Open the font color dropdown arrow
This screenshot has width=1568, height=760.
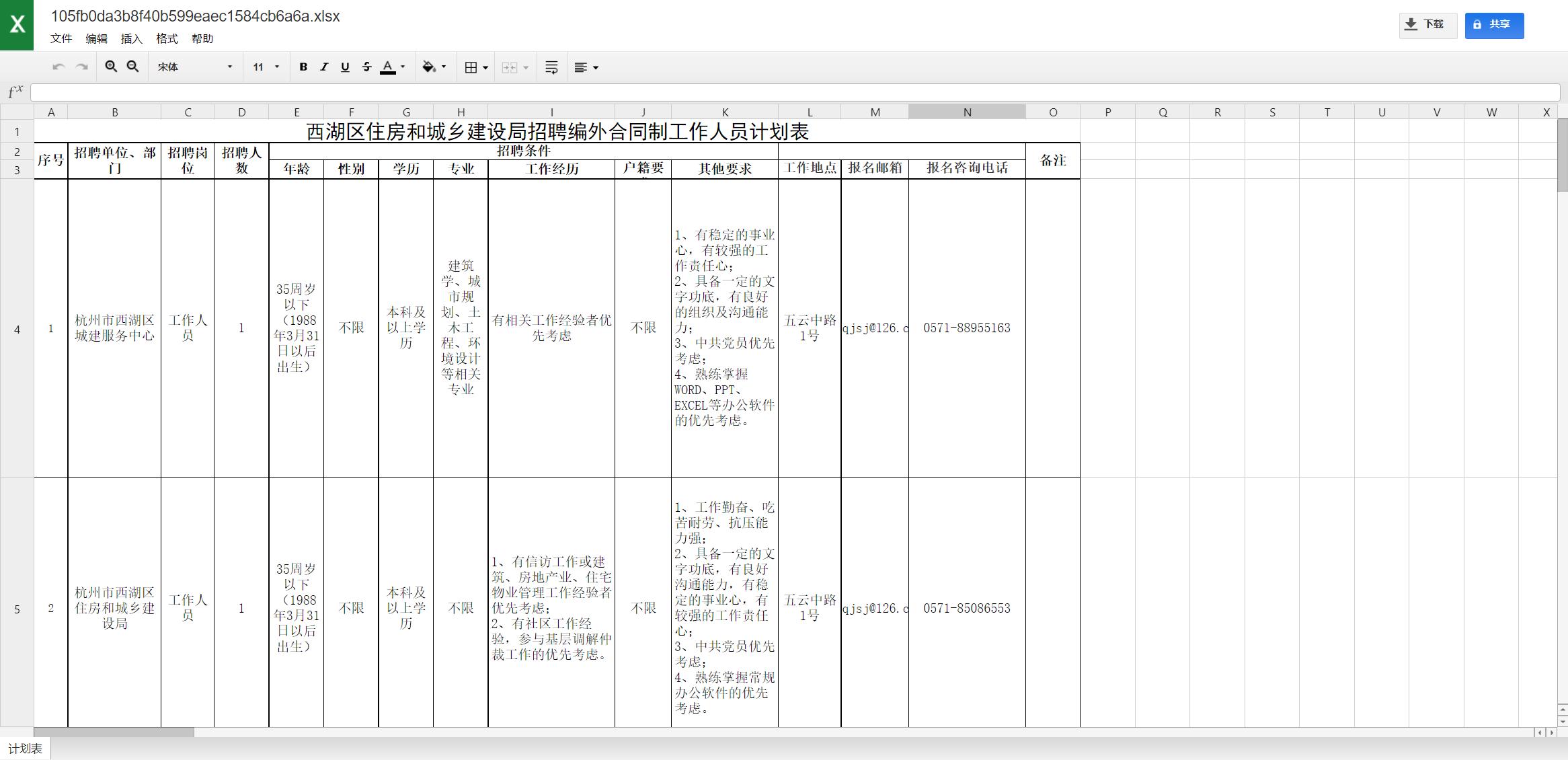pos(401,67)
